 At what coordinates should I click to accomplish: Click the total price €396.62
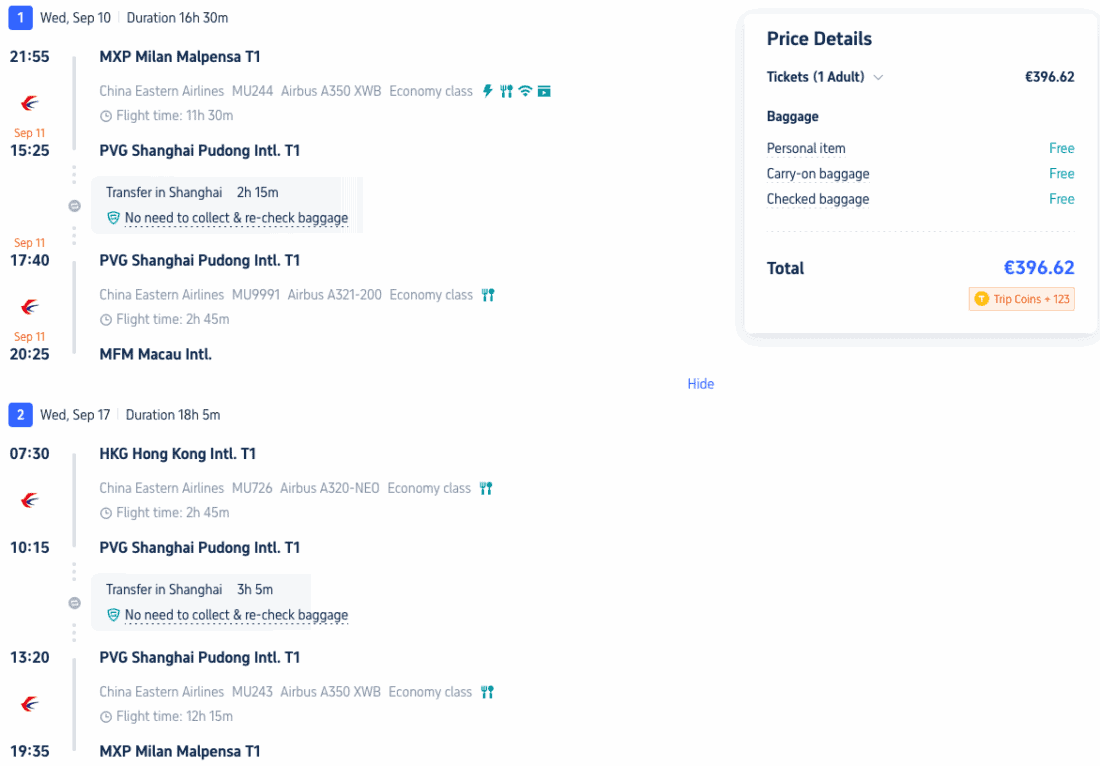coord(1039,268)
